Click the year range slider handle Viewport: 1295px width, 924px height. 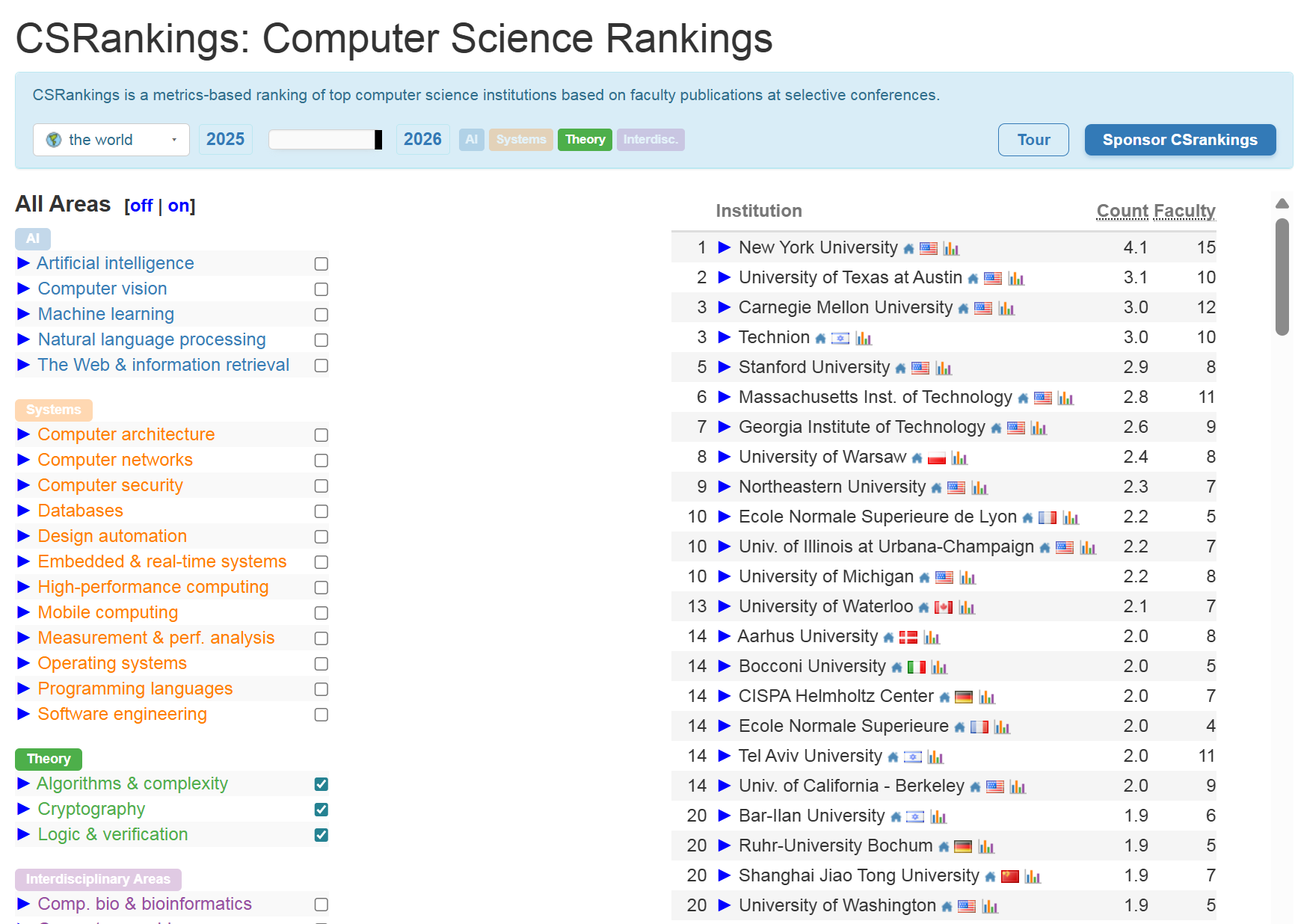coord(378,140)
